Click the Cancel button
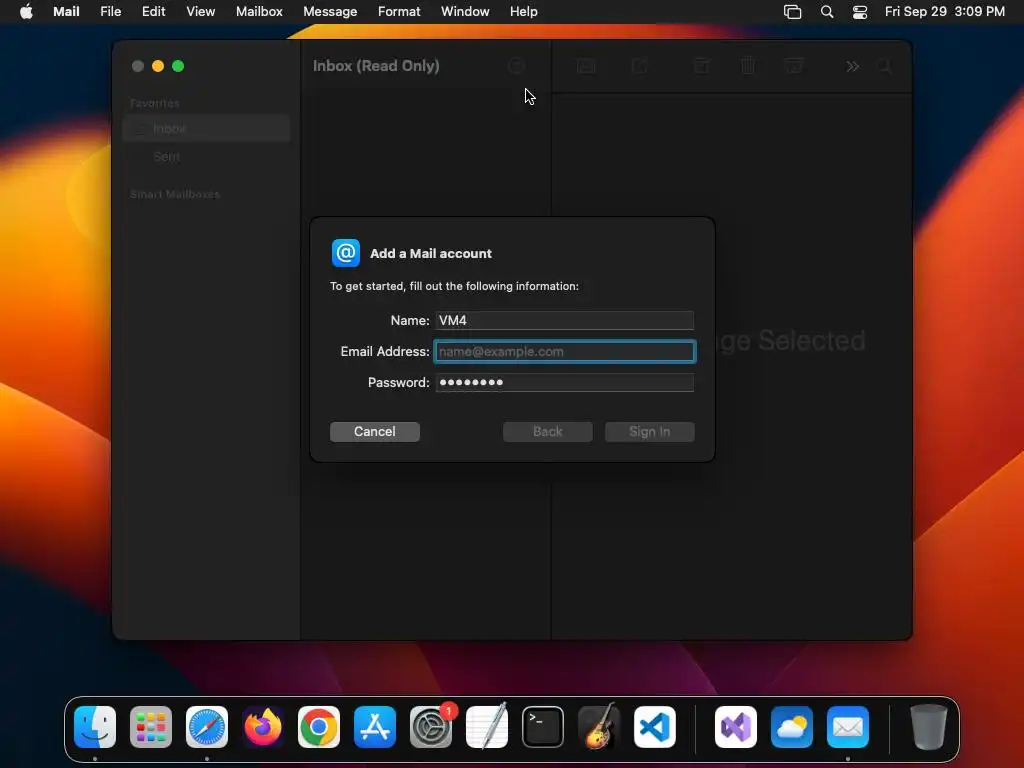The width and height of the screenshot is (1024, 768). pos(374,431)
